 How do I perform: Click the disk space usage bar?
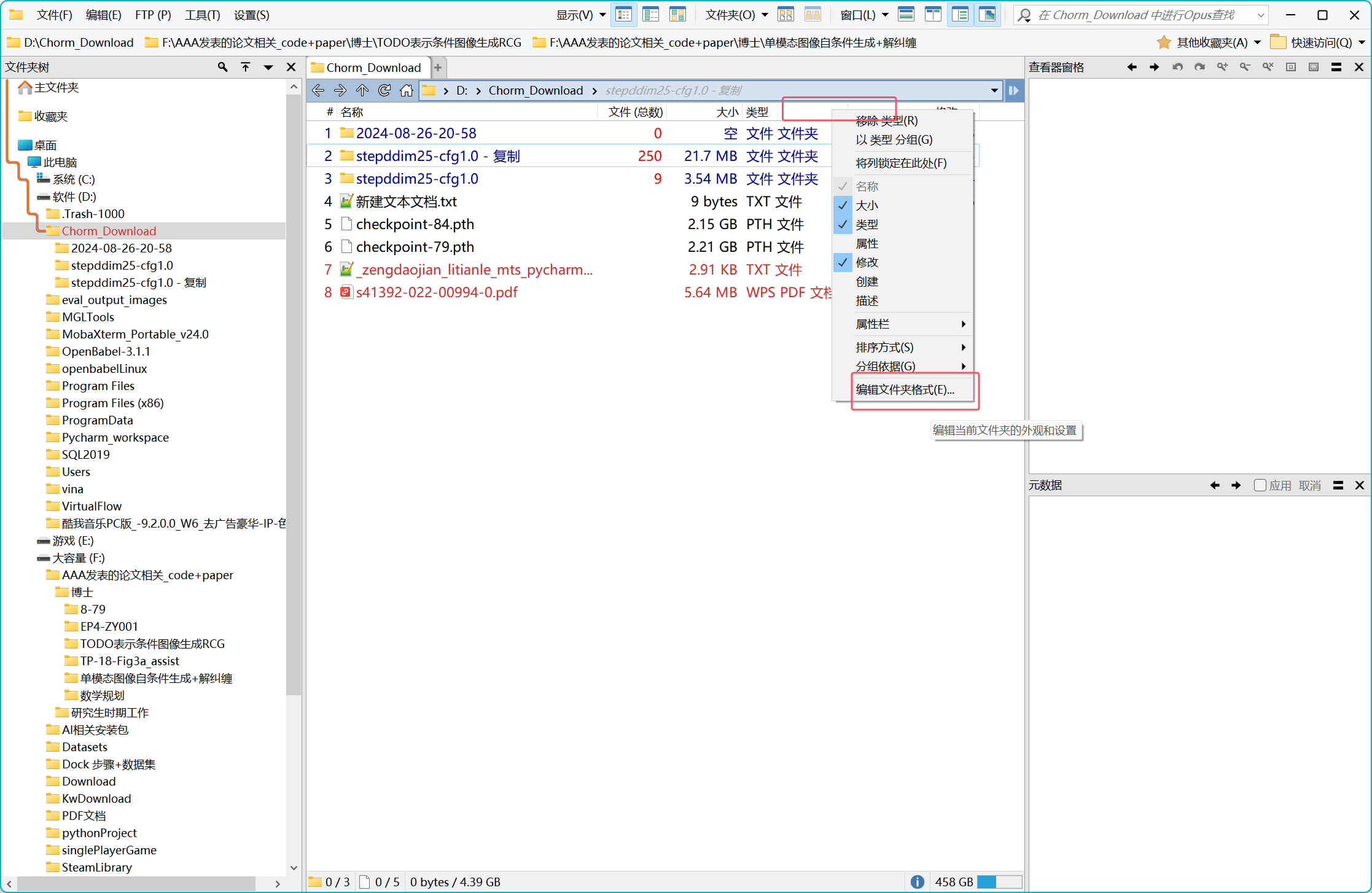[x=999, y=882]
